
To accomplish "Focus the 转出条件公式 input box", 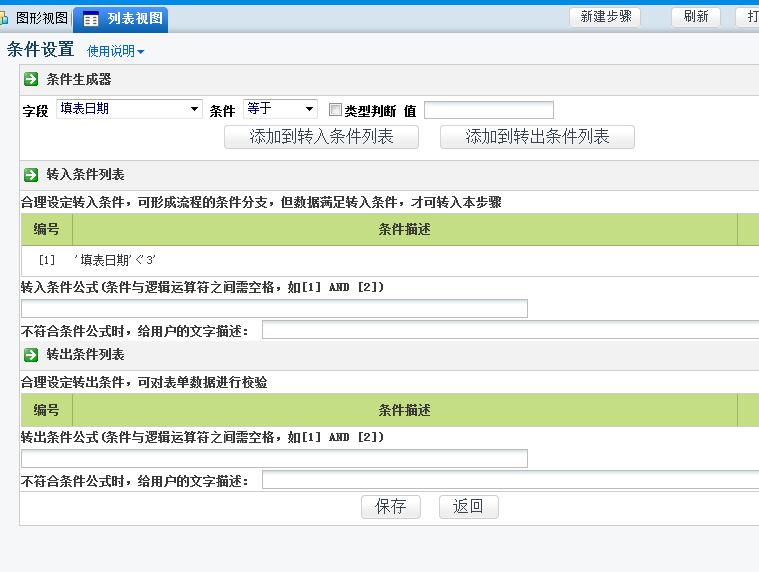I will pos(274,458).
